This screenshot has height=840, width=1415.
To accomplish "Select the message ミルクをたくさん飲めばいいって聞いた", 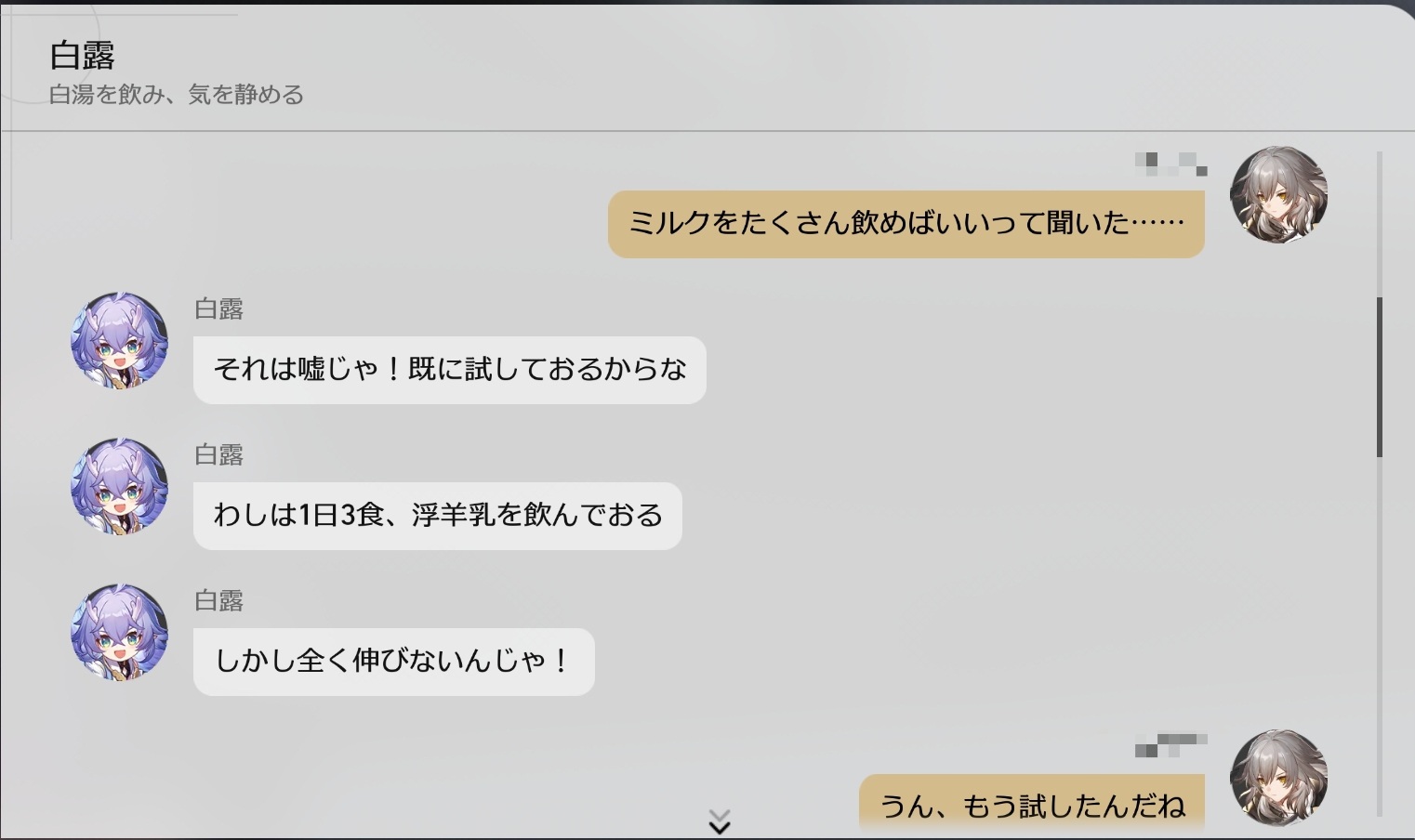I will pyautogui.click(x=906, y=224).
